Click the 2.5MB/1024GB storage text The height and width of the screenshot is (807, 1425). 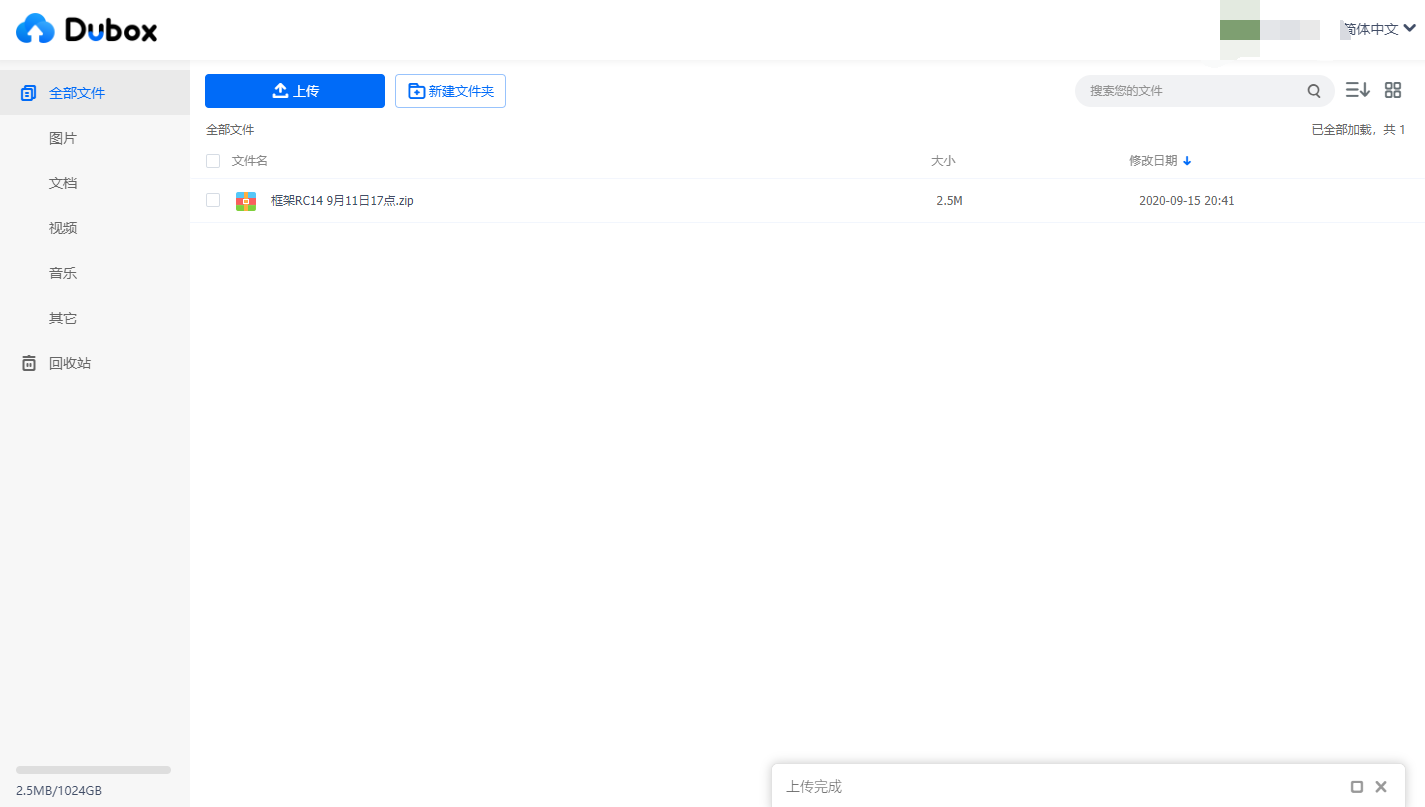pyautogui.click(x=59, y=790)
